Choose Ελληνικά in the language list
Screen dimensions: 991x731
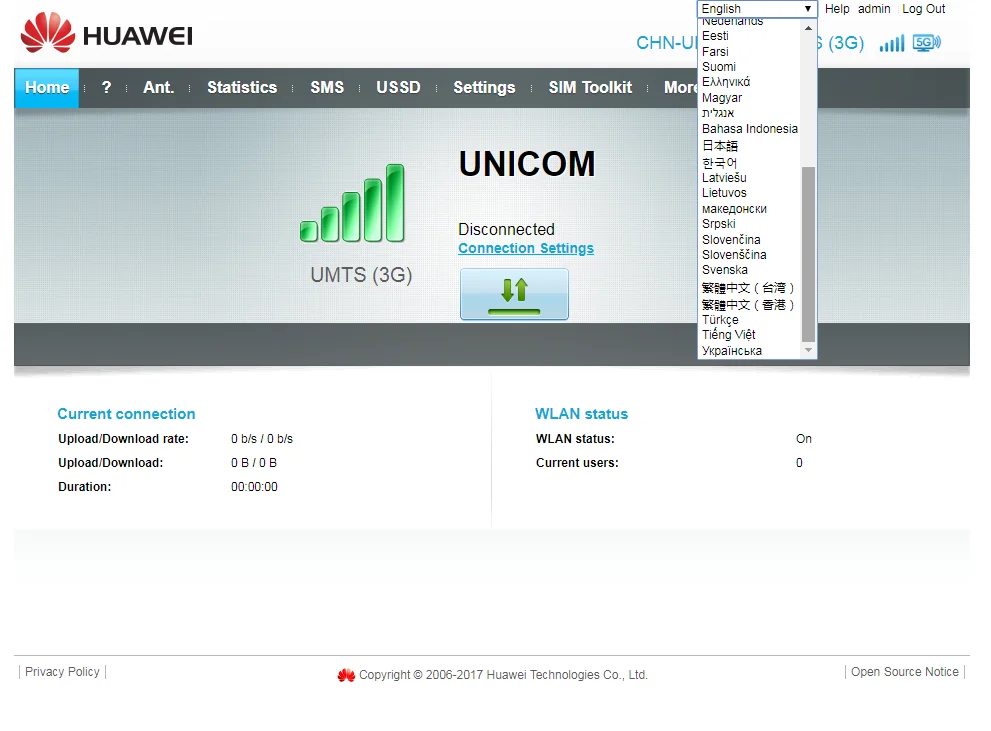pos(749,82)
